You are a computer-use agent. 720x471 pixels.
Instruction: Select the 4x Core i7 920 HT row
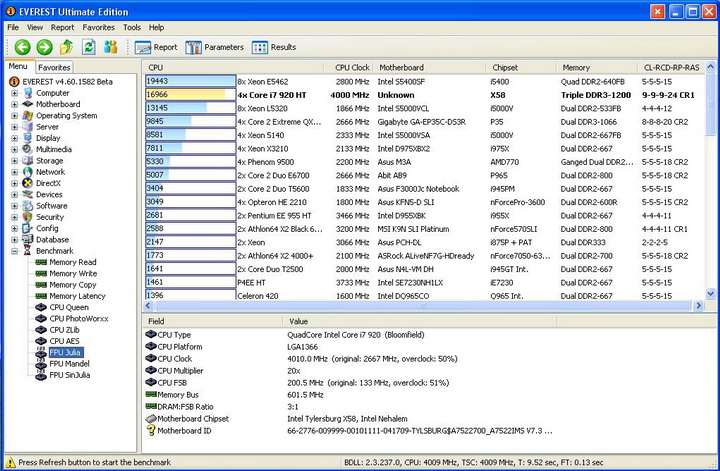(x=425, y=95)
